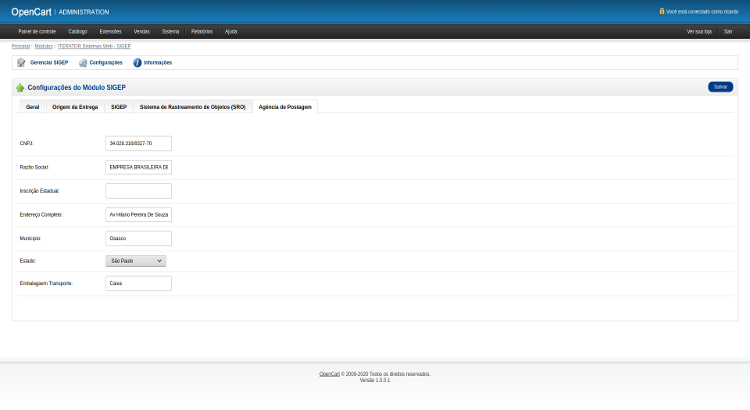
Task: Open the Relatórios menu
Action: point(202,32)
